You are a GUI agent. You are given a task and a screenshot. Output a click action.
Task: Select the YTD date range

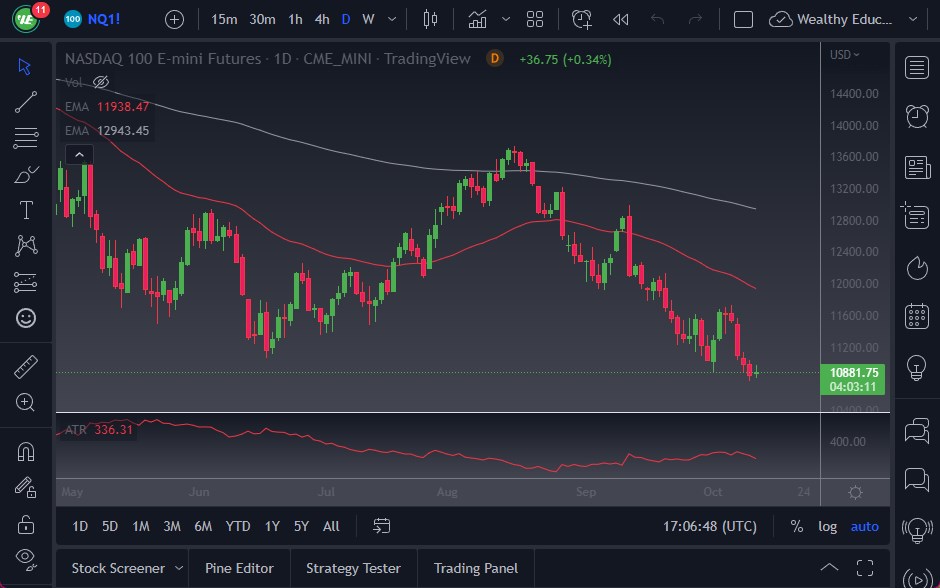pos(237,526)
